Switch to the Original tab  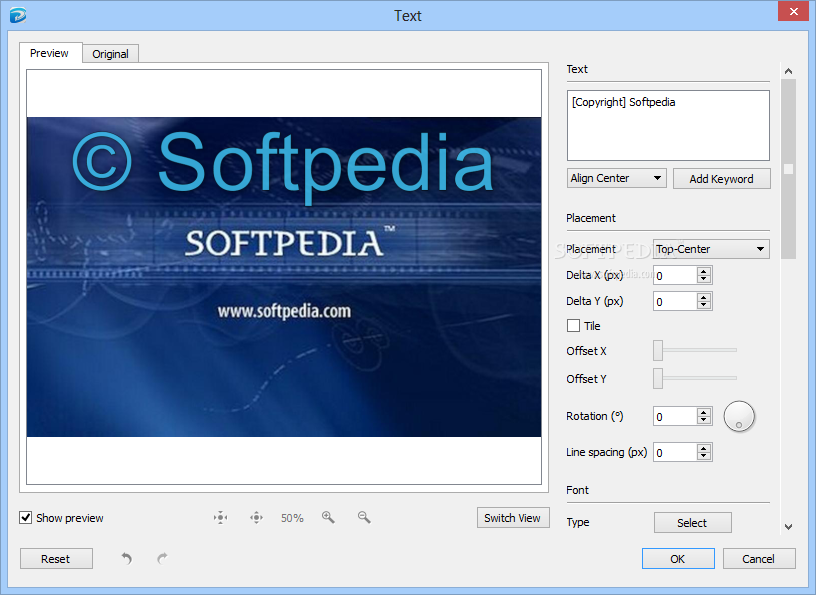(x=110, y=54)
